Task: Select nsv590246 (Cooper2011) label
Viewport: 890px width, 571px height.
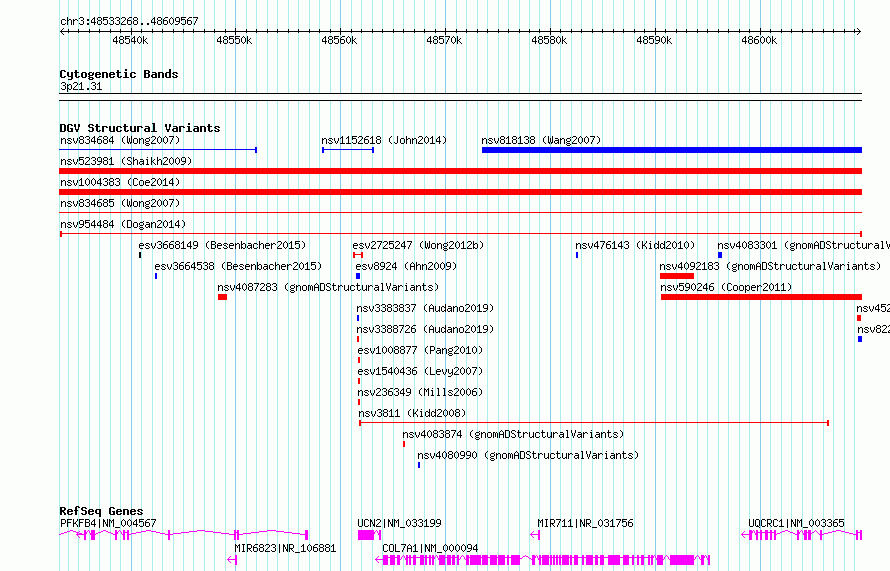Action: [726, 287]
